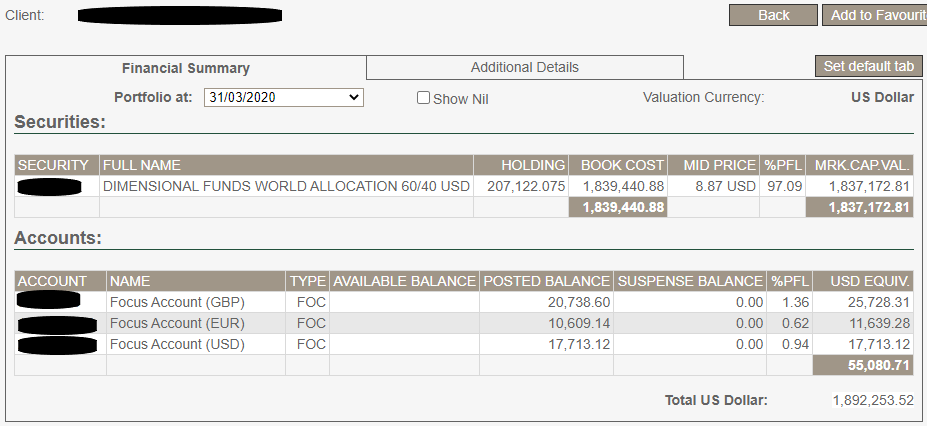Click the MRK.CAP.VAL. column header
The height and width of the screenshot is (426, 927).
point(859,165)
